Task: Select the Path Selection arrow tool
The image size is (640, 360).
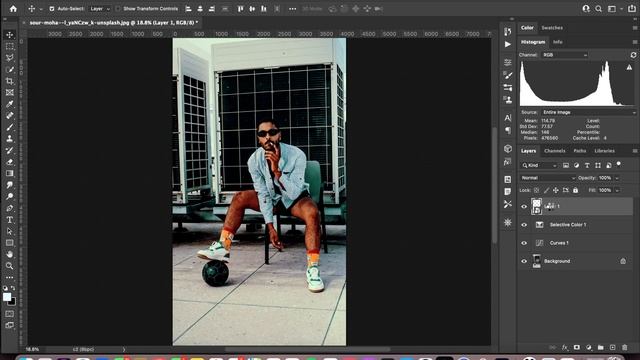Action: [x=10, y=231]
